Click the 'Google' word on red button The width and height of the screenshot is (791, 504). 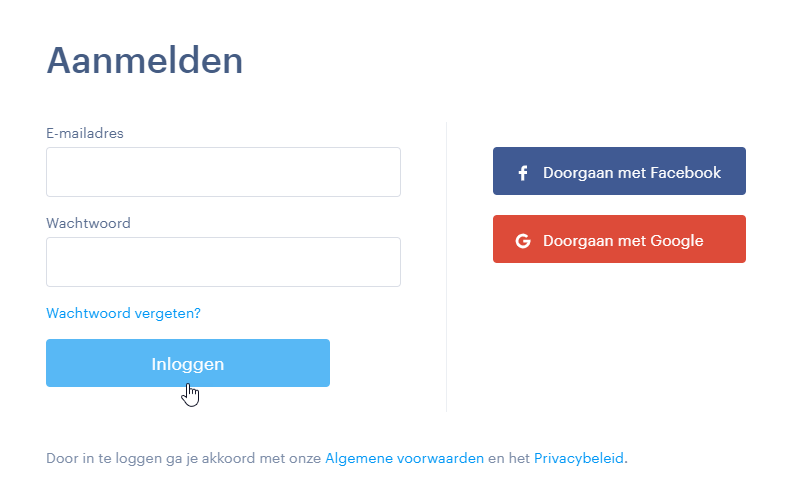tap(676, 241)
